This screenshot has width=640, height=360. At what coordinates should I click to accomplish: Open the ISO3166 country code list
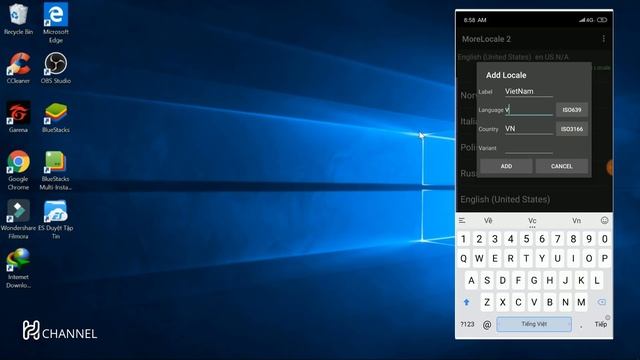pyautogui.click(x=572, y=129)
